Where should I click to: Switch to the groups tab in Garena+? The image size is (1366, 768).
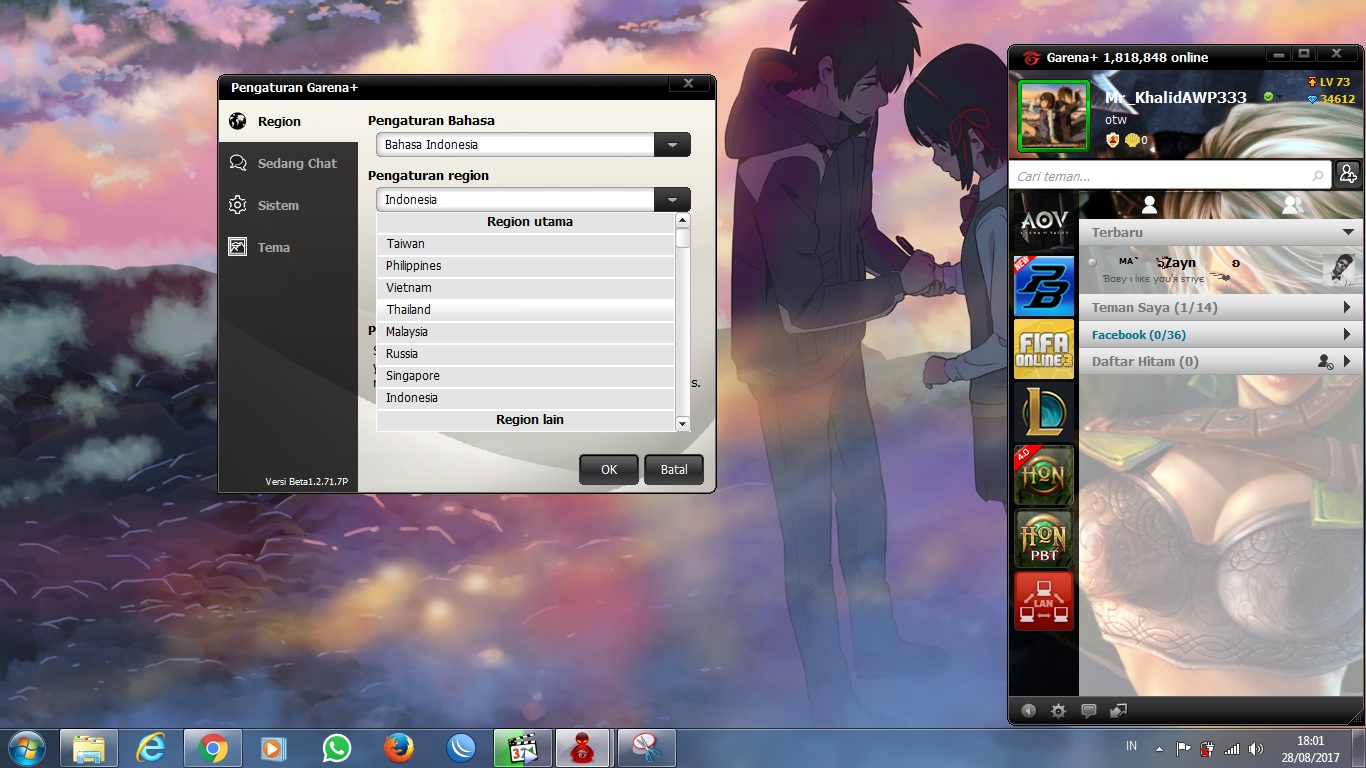point(1291,204)
